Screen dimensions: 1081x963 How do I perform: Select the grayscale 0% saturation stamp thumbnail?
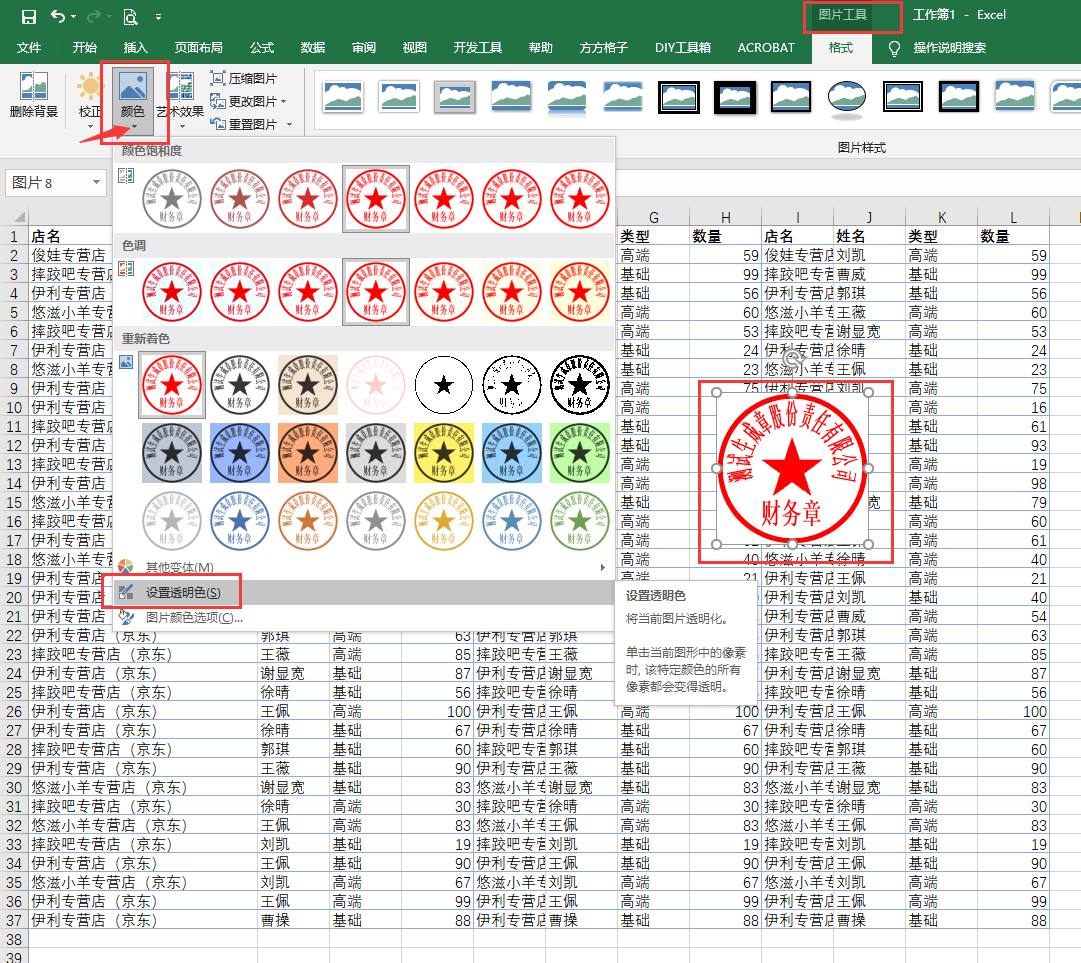tap(172, 199)
